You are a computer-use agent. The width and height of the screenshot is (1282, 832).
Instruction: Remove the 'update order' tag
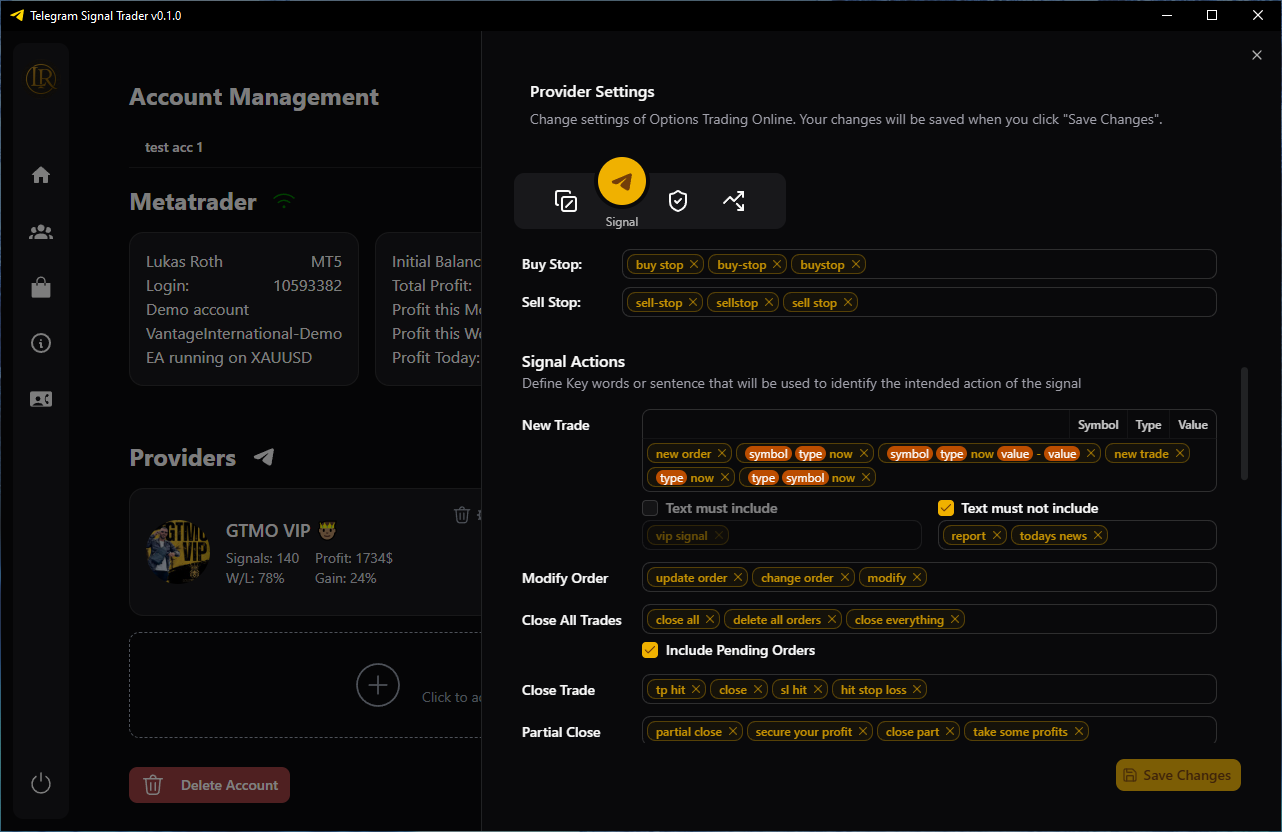(x=738, y=578)
